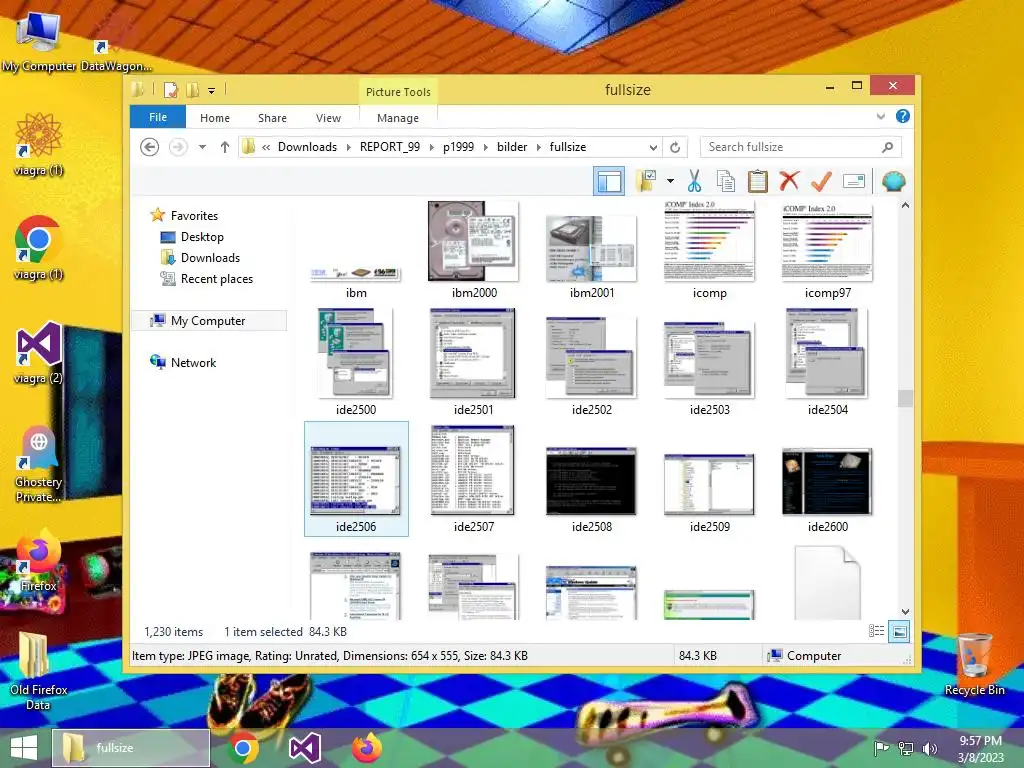Viewport: 1024px width, 768px height.
Task: Go forward with the Forward arrow
Action: coord(178,147)
